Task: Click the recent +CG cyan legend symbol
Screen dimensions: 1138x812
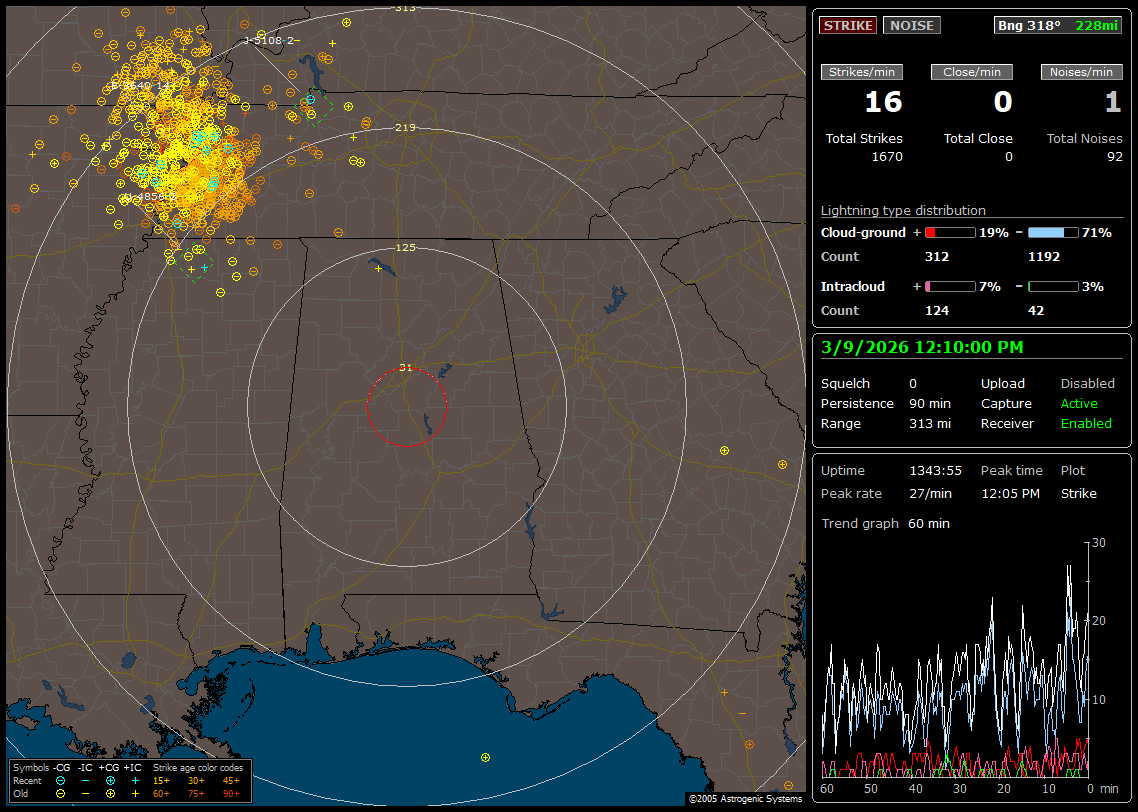Action: [110, 780]
